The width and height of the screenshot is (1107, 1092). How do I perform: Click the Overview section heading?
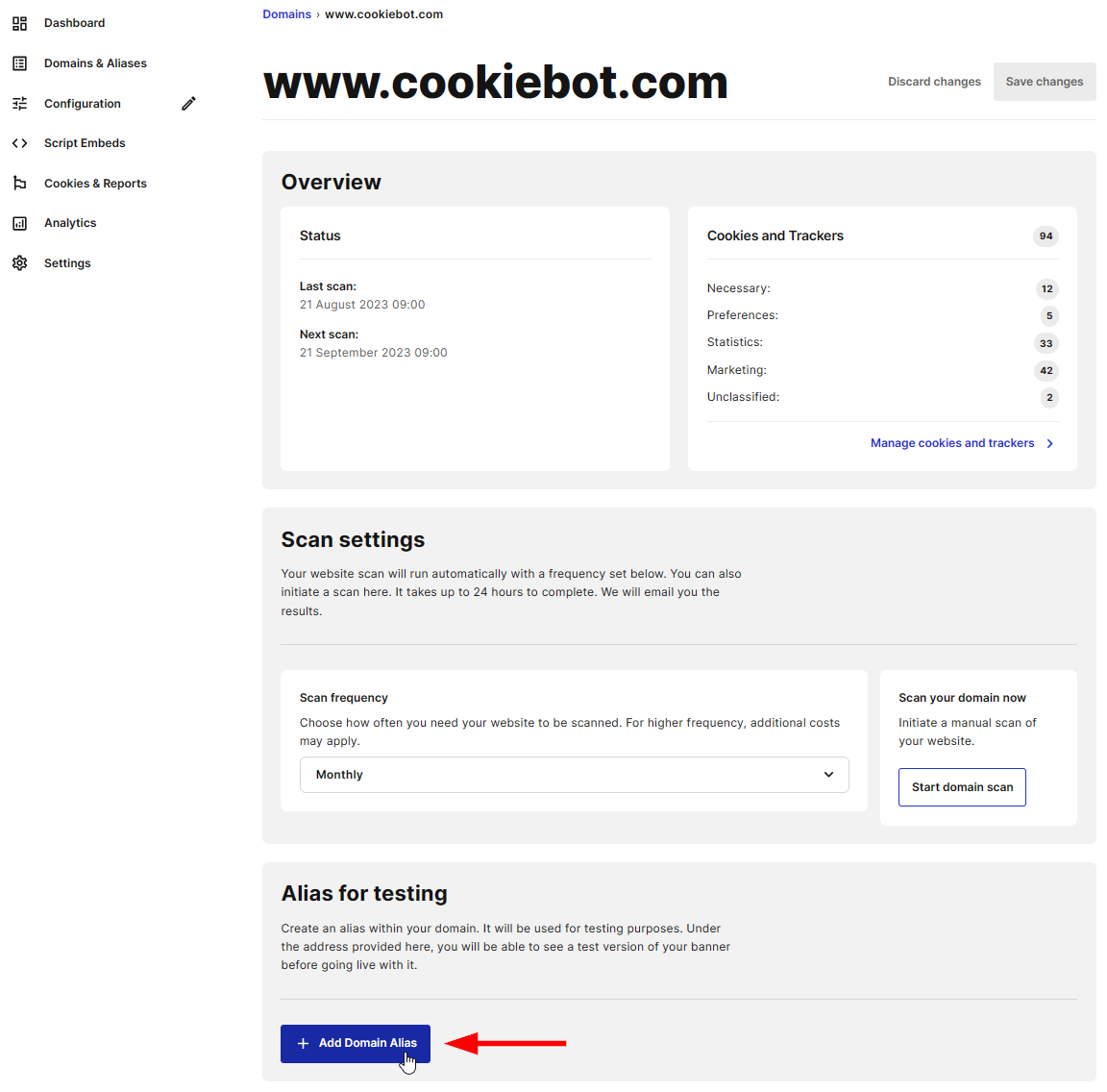click(x=332, y=183)
